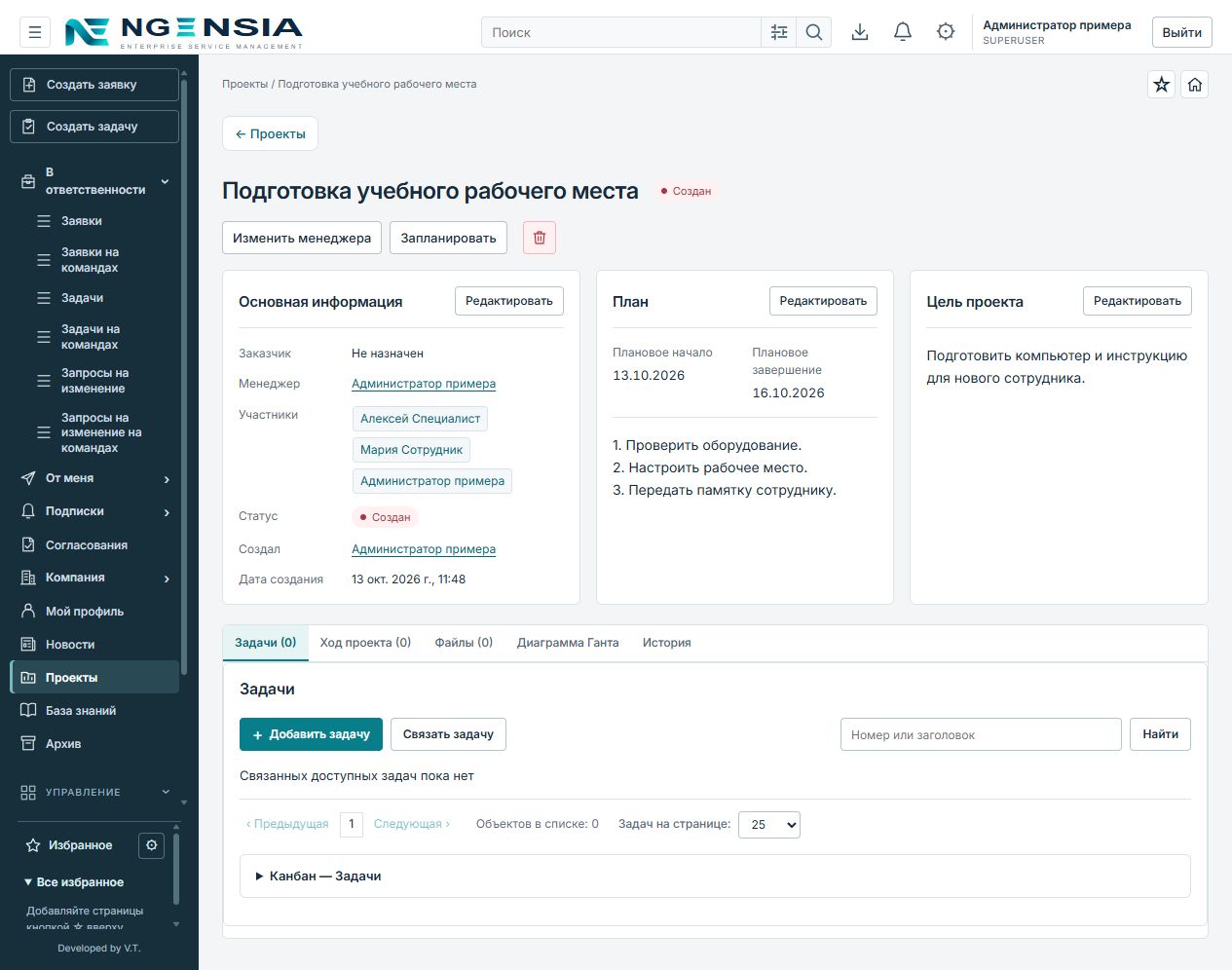Switch to the Ход проекта (0) tab

[365, 643]
